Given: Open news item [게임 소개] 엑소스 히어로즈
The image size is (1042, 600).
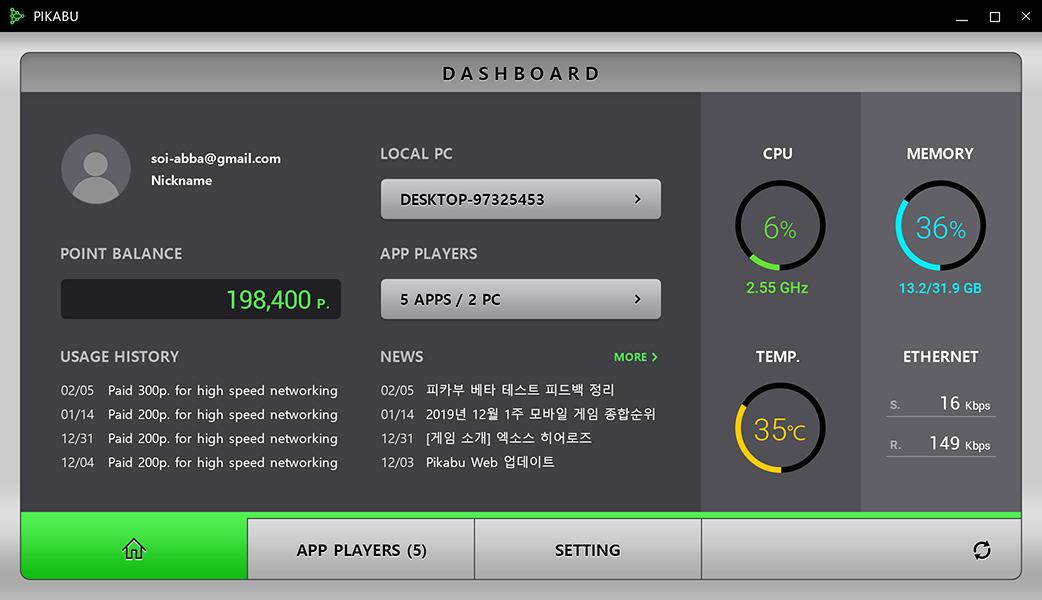Looking at the screenshot, I should coord(486,438).
